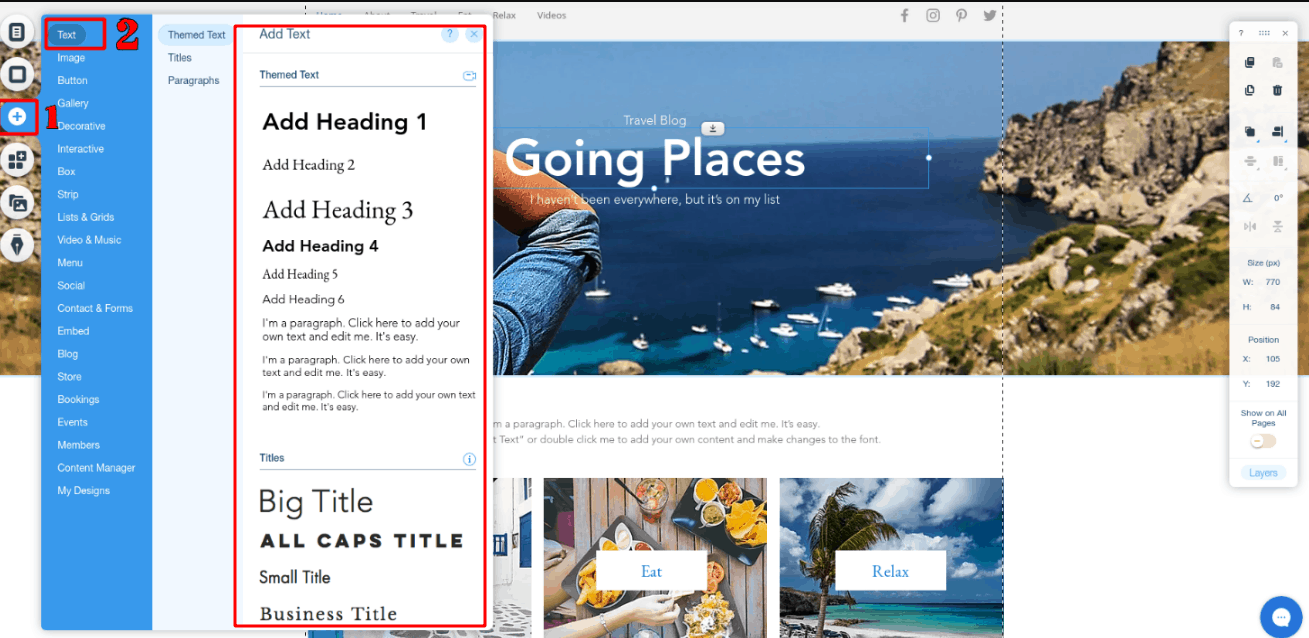Open the Add panel plus icon
The image size is (1309, 638).
pos(19,117)
